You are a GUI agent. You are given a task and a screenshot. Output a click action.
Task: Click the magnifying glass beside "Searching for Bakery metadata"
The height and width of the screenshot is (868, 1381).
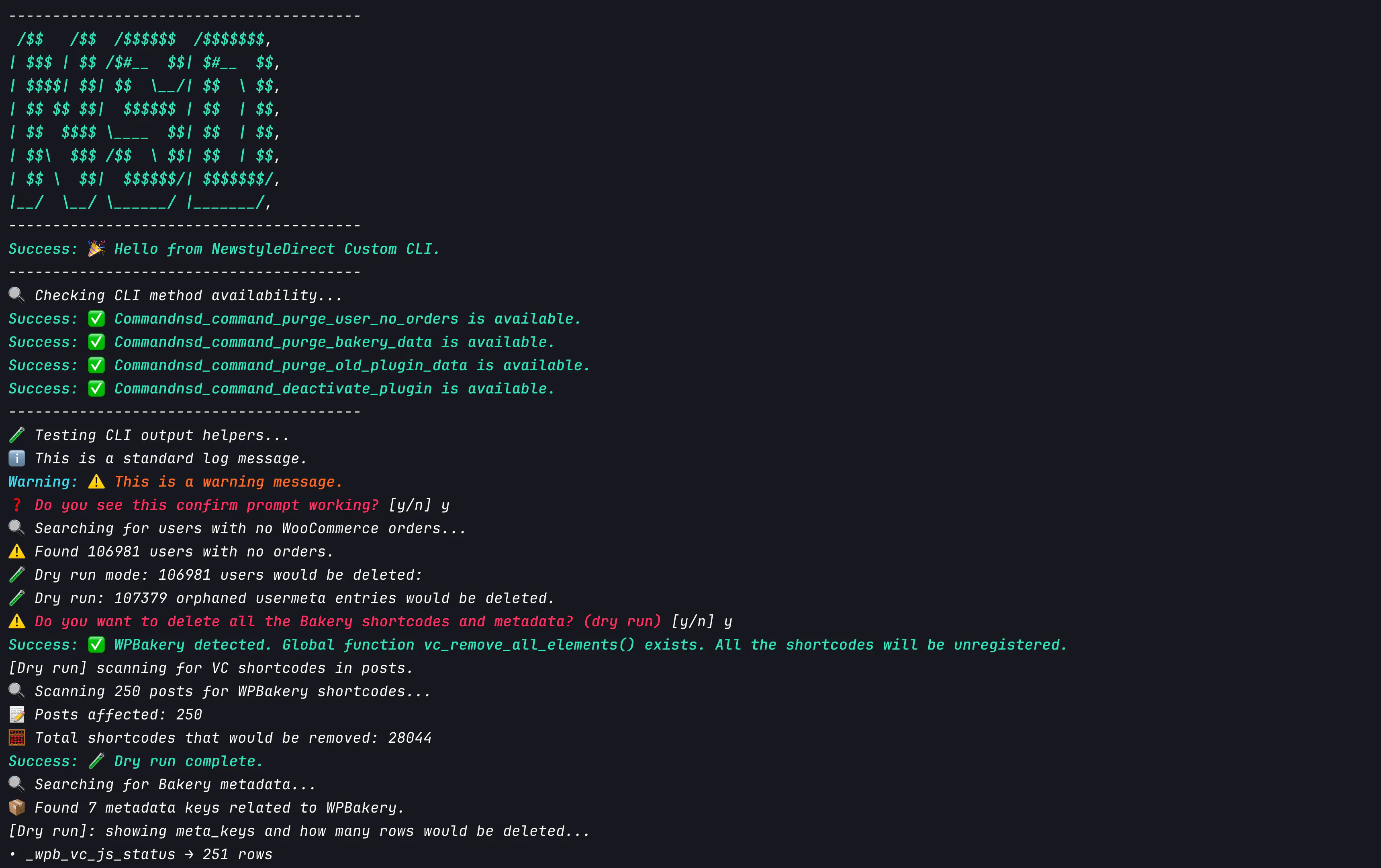click(x=16, y=784)
